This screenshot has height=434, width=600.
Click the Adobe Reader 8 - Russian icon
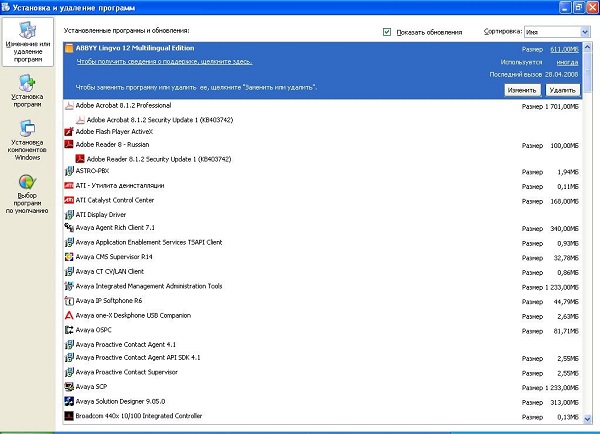(x=69, y=145)
